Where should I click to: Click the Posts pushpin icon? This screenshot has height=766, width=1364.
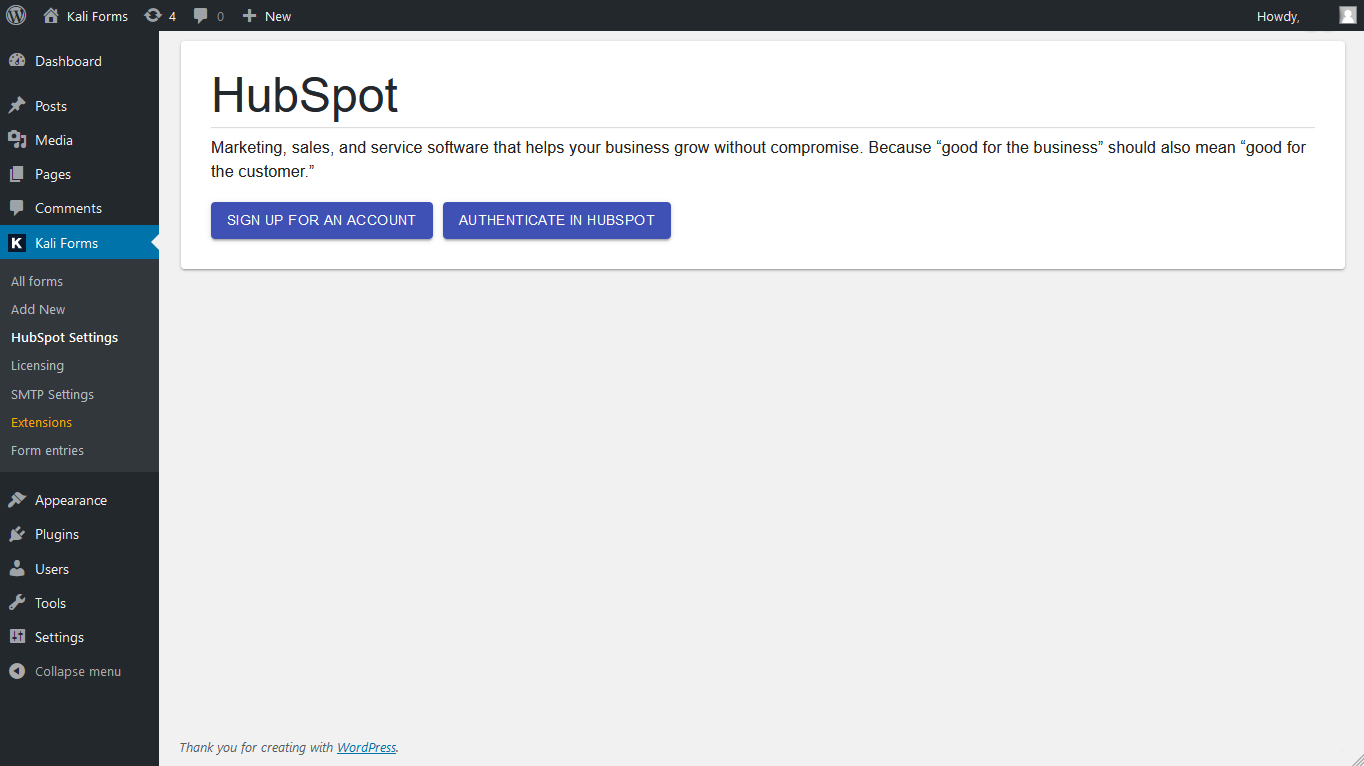click(17, 106)
